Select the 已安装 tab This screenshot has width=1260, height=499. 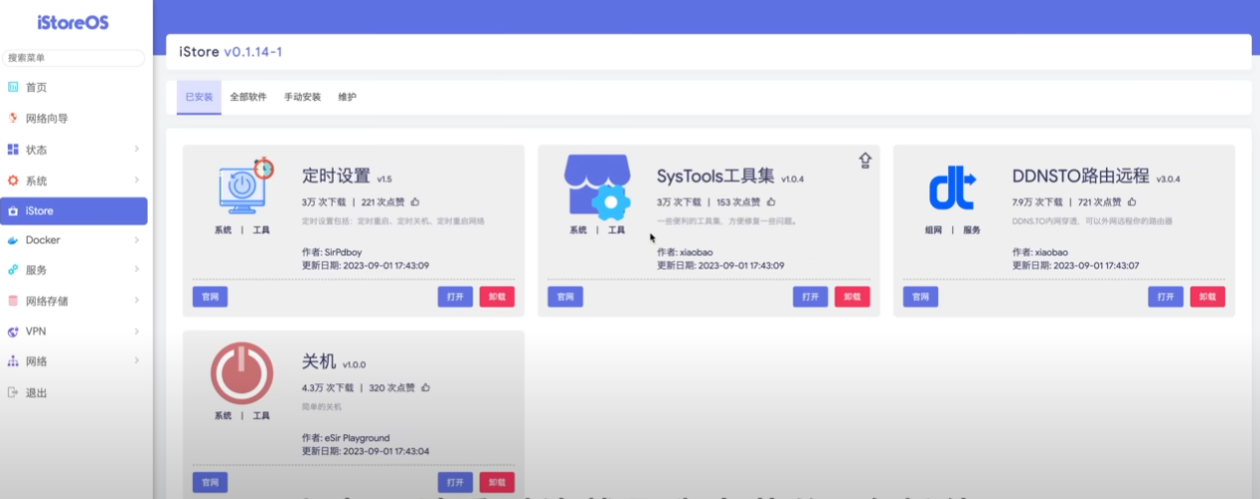[x=199, y=97]
